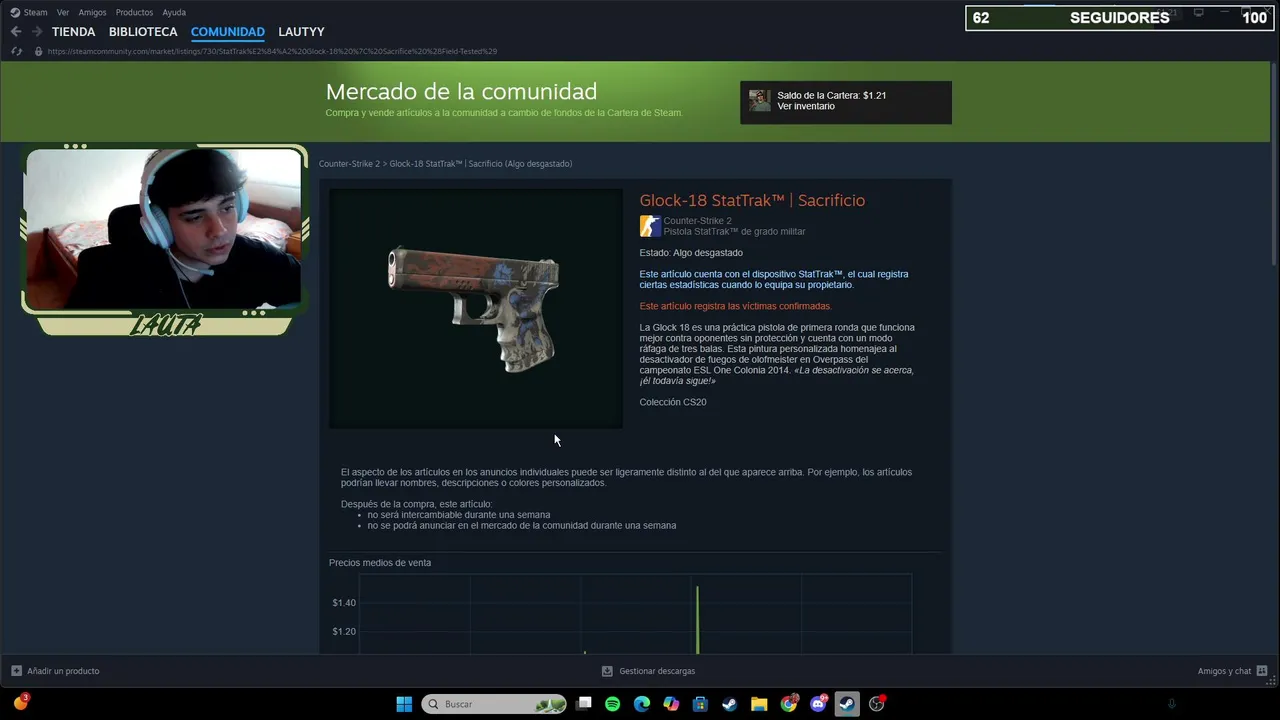Open Amigos y chat panel
Viewport: 1280px width, 720px height.
coord(1224,671)
